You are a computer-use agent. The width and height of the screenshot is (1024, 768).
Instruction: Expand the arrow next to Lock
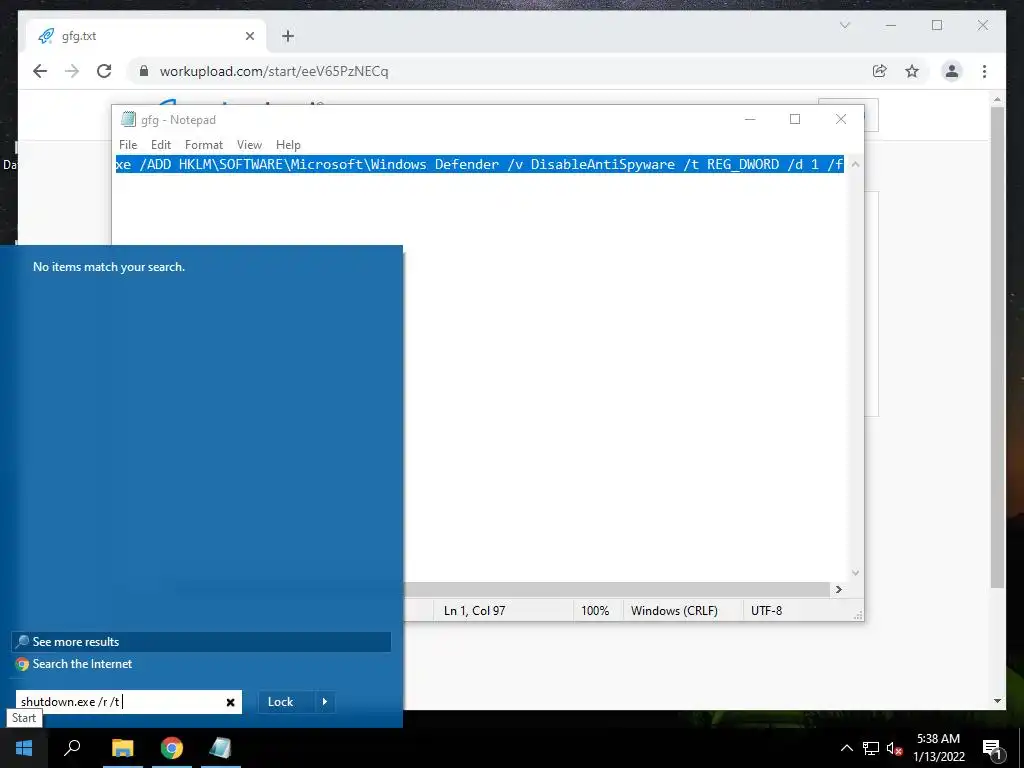point(325,701)
